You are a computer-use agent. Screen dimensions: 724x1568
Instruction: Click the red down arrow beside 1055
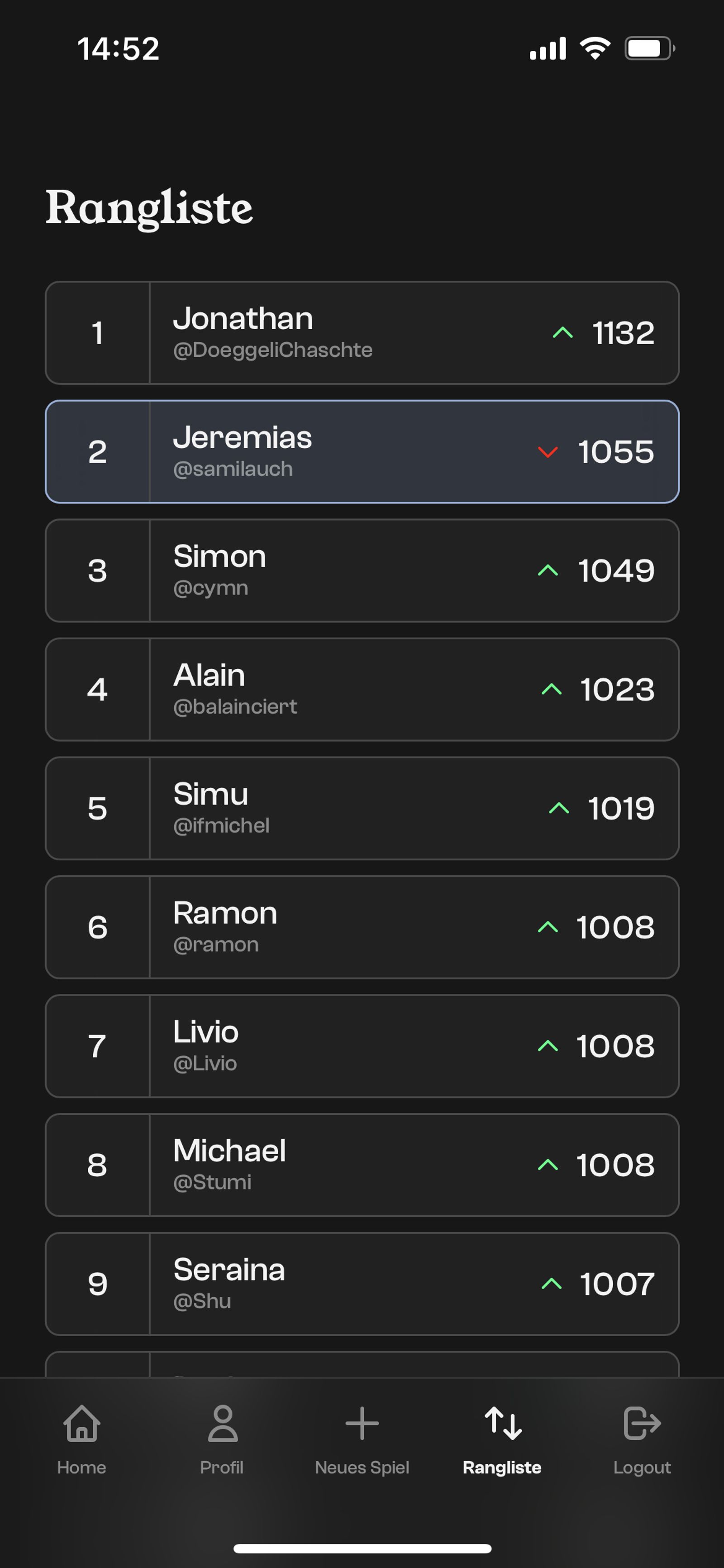[548, 452]
